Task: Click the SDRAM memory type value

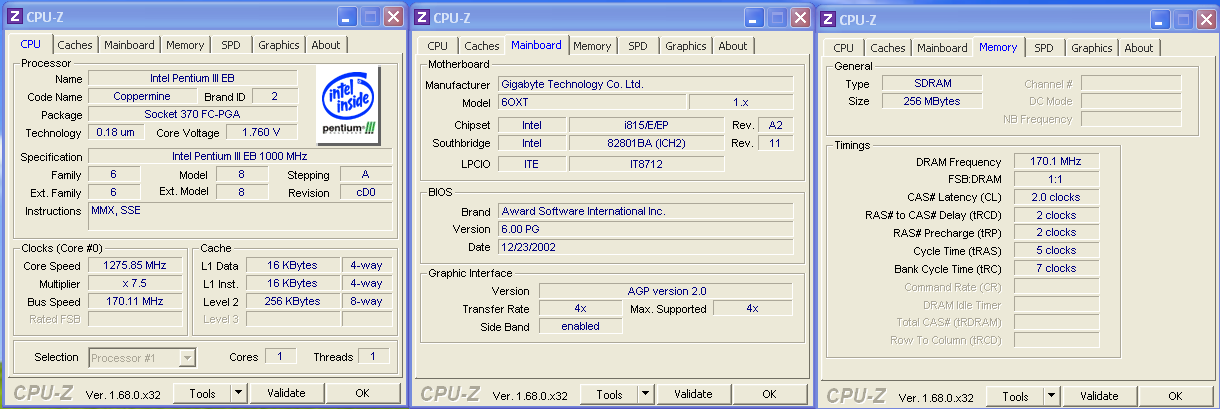Action: click(932, 84)
